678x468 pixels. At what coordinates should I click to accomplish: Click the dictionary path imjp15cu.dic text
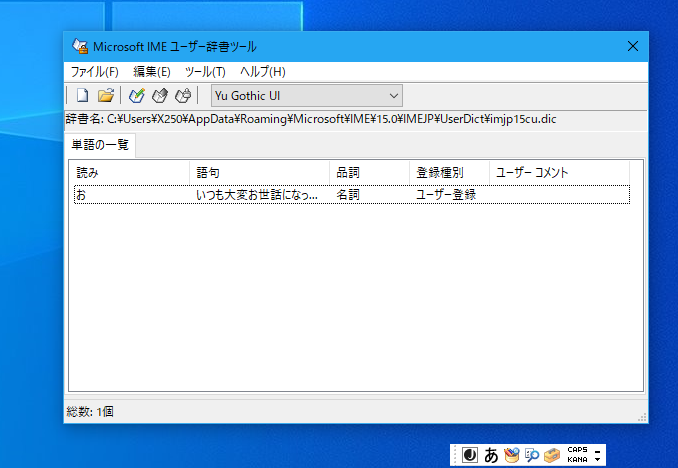[523, 119]
